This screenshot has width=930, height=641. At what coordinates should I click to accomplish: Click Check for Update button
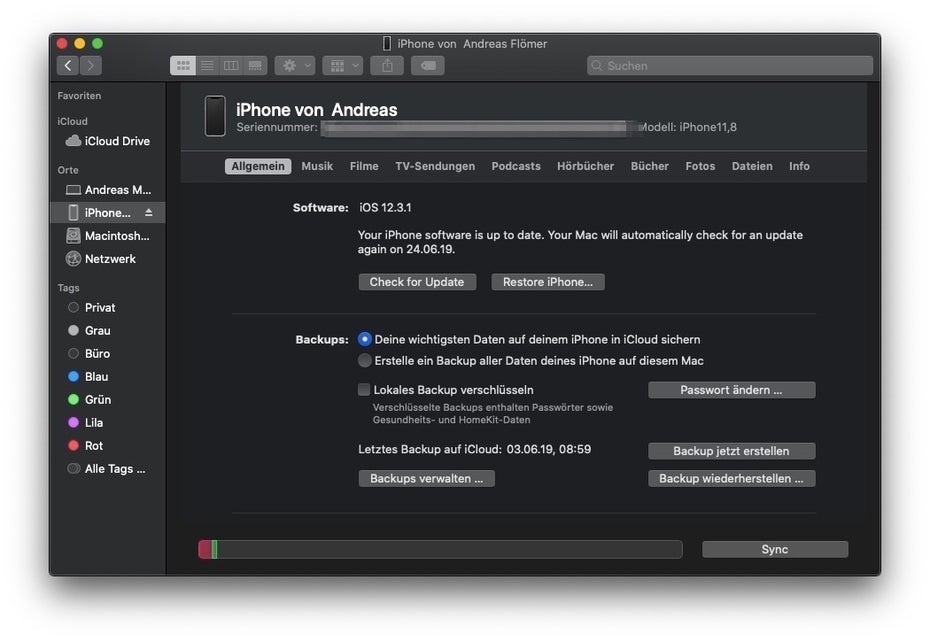417,282
